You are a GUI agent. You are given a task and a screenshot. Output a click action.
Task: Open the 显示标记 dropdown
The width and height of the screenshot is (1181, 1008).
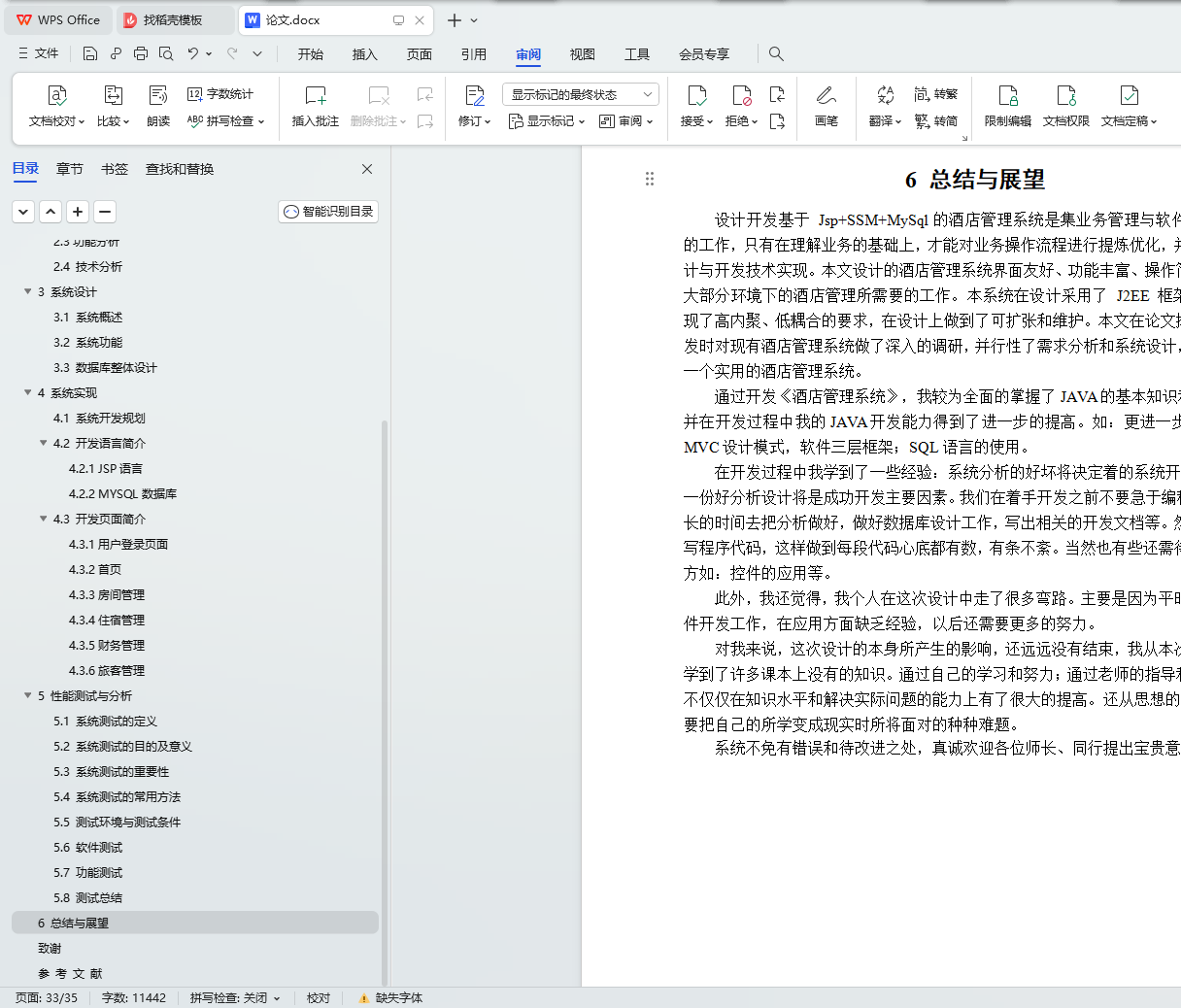pyautogui.click(x=547, y=121)
